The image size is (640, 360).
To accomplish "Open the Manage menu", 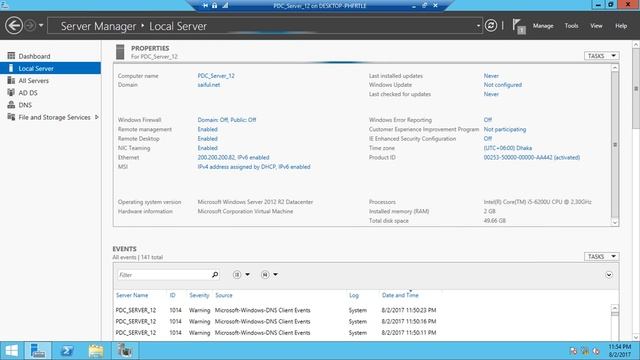I will (x=543, y=26).
